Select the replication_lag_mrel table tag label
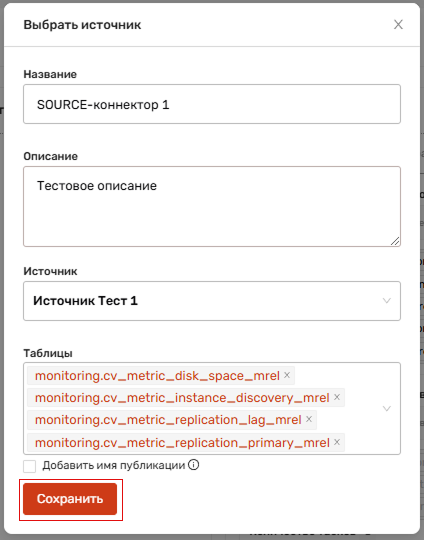The height and width of the screenshot is (540, 424). click(x=168, y=420)
